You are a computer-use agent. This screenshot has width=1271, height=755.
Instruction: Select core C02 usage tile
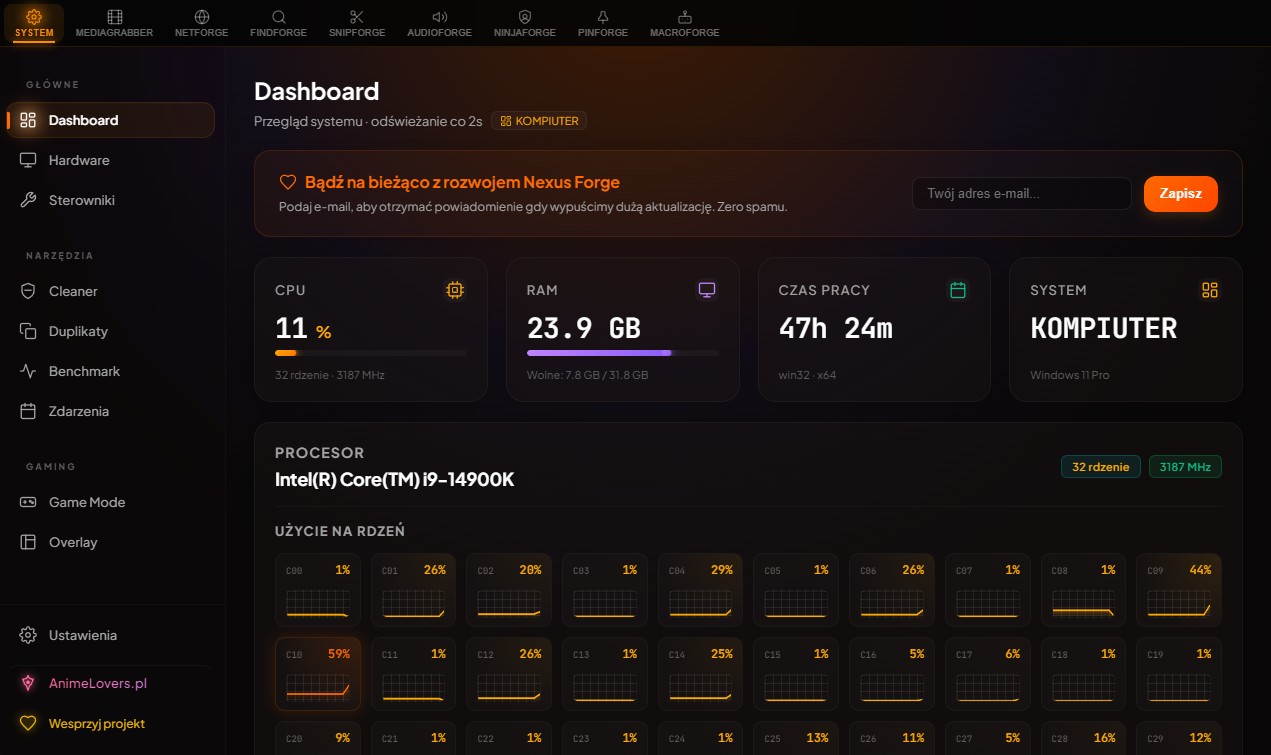509,590
